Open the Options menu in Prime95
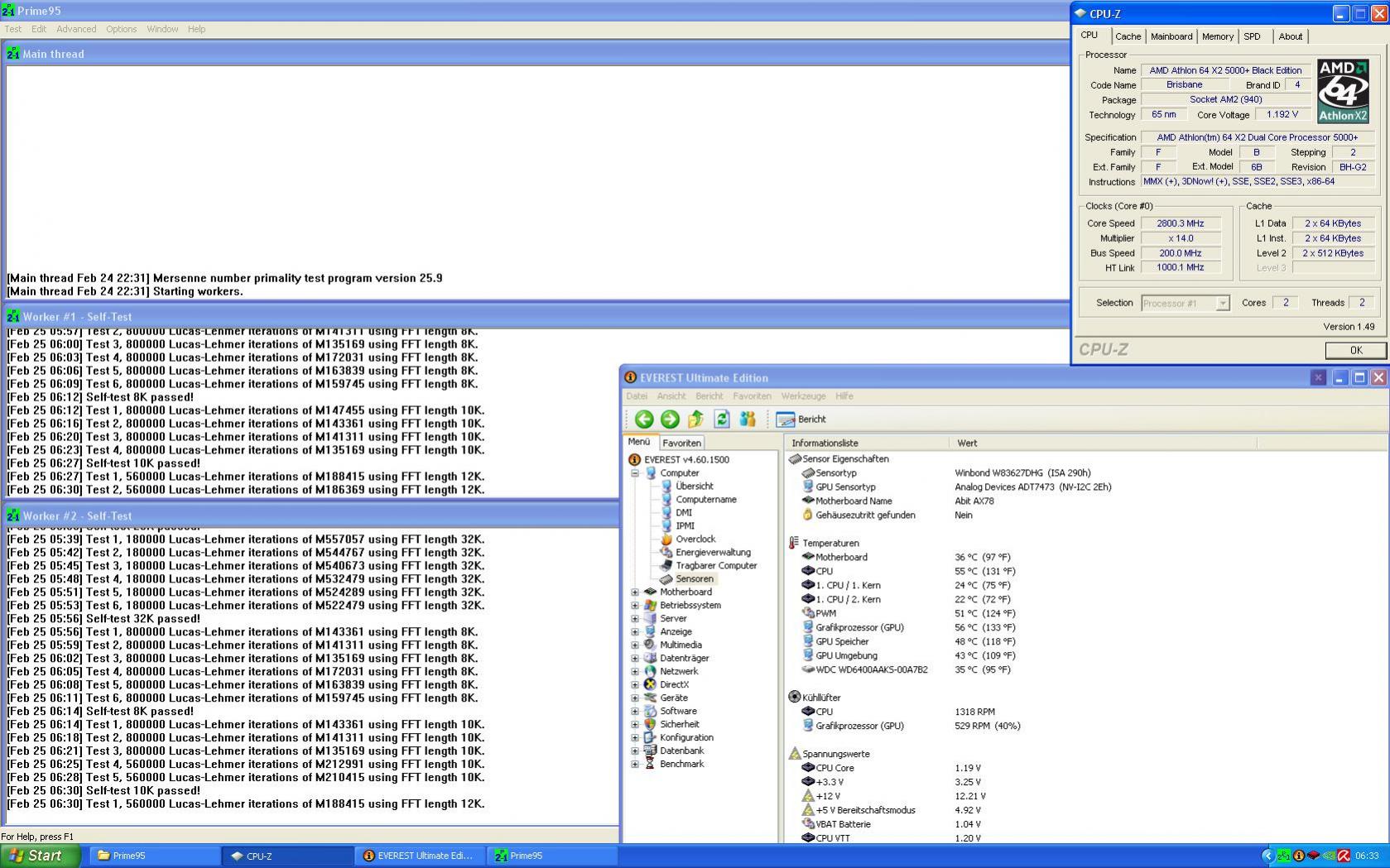1390x868 pixels. click(121, 29)
